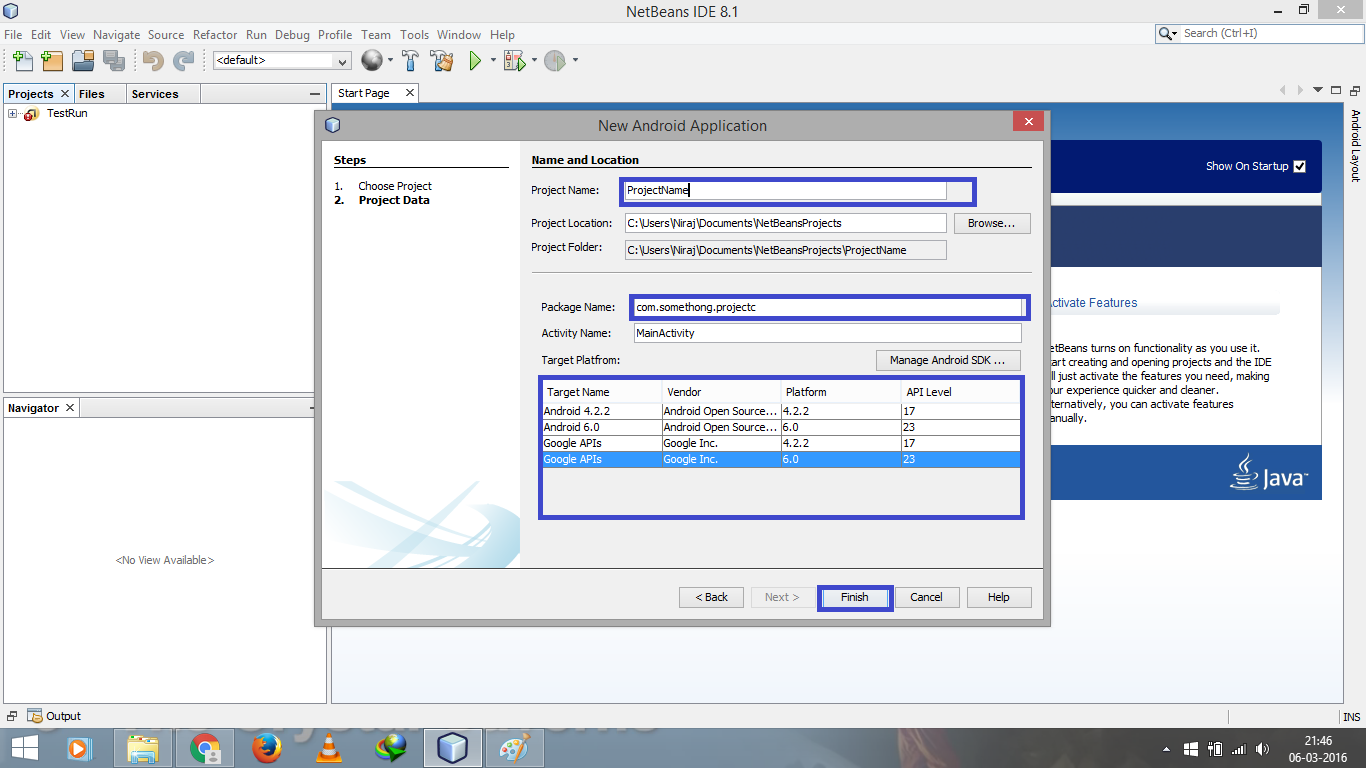Select the Android 4.2.2 target row
This screenshot has height=768, width=1366.
point(781,411)
